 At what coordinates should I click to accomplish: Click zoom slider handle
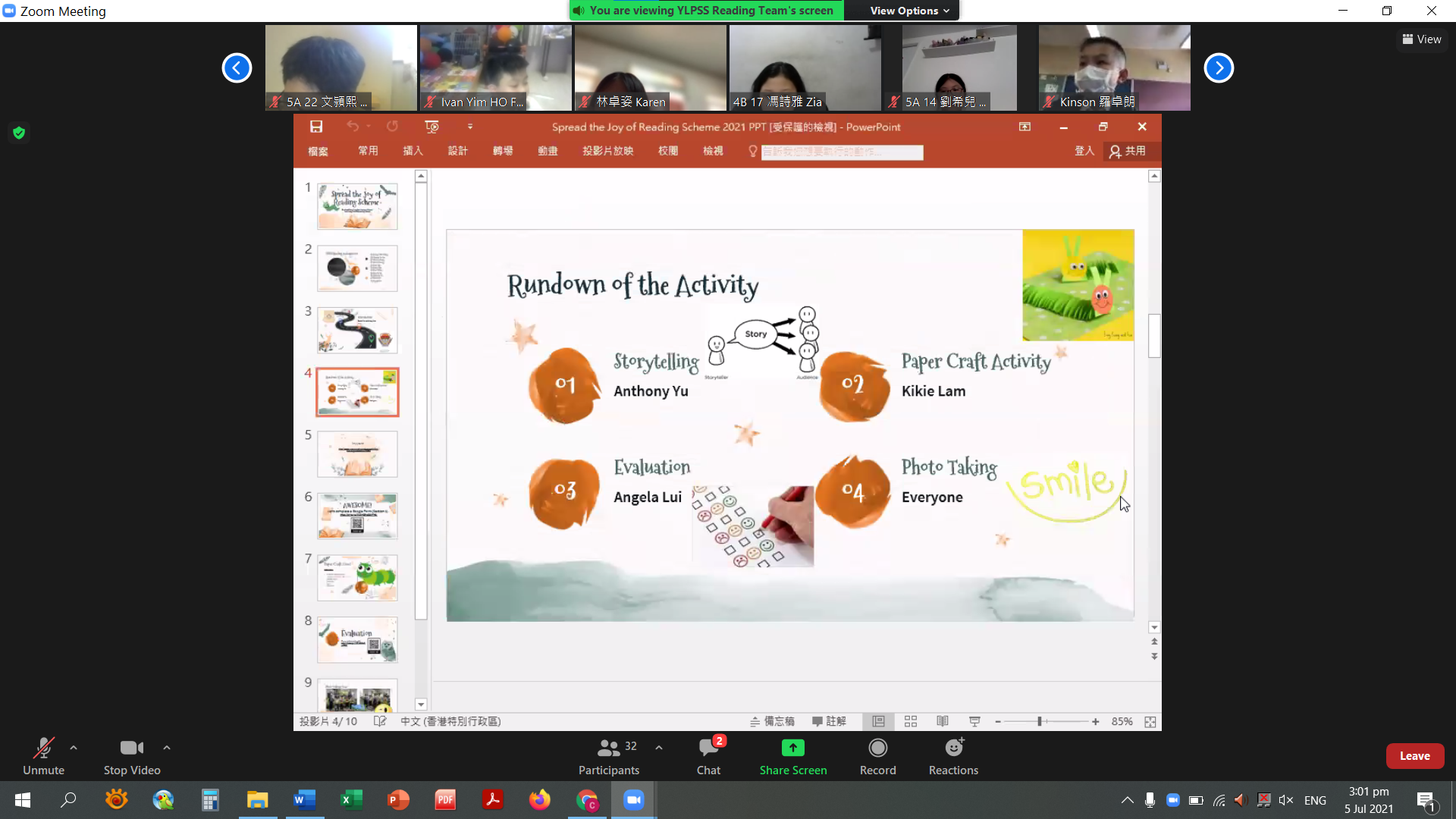tap(1040, 722)
